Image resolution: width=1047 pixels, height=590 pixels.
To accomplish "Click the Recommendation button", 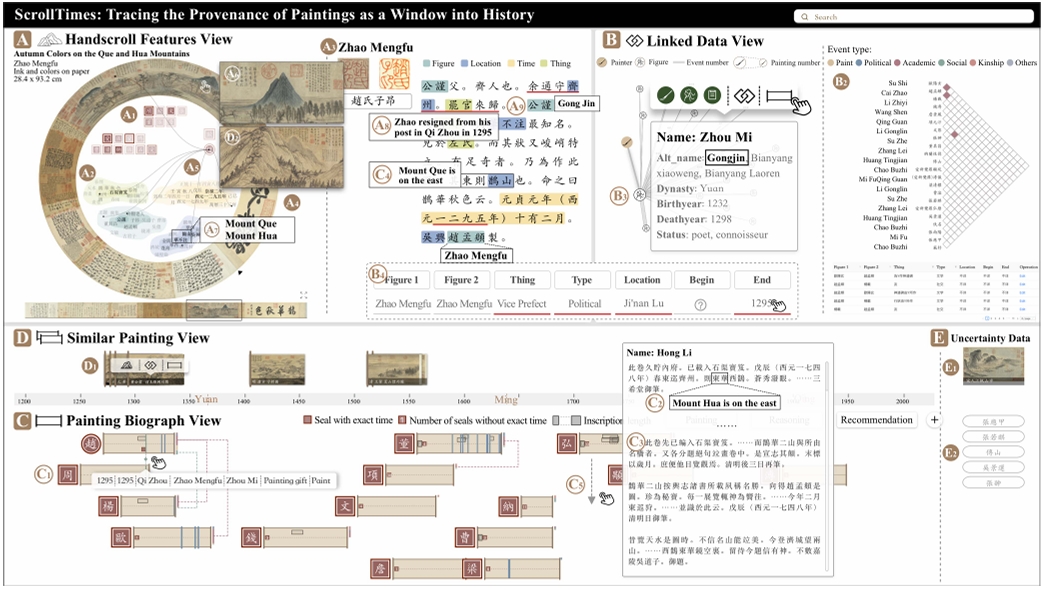I will (876, 420).
